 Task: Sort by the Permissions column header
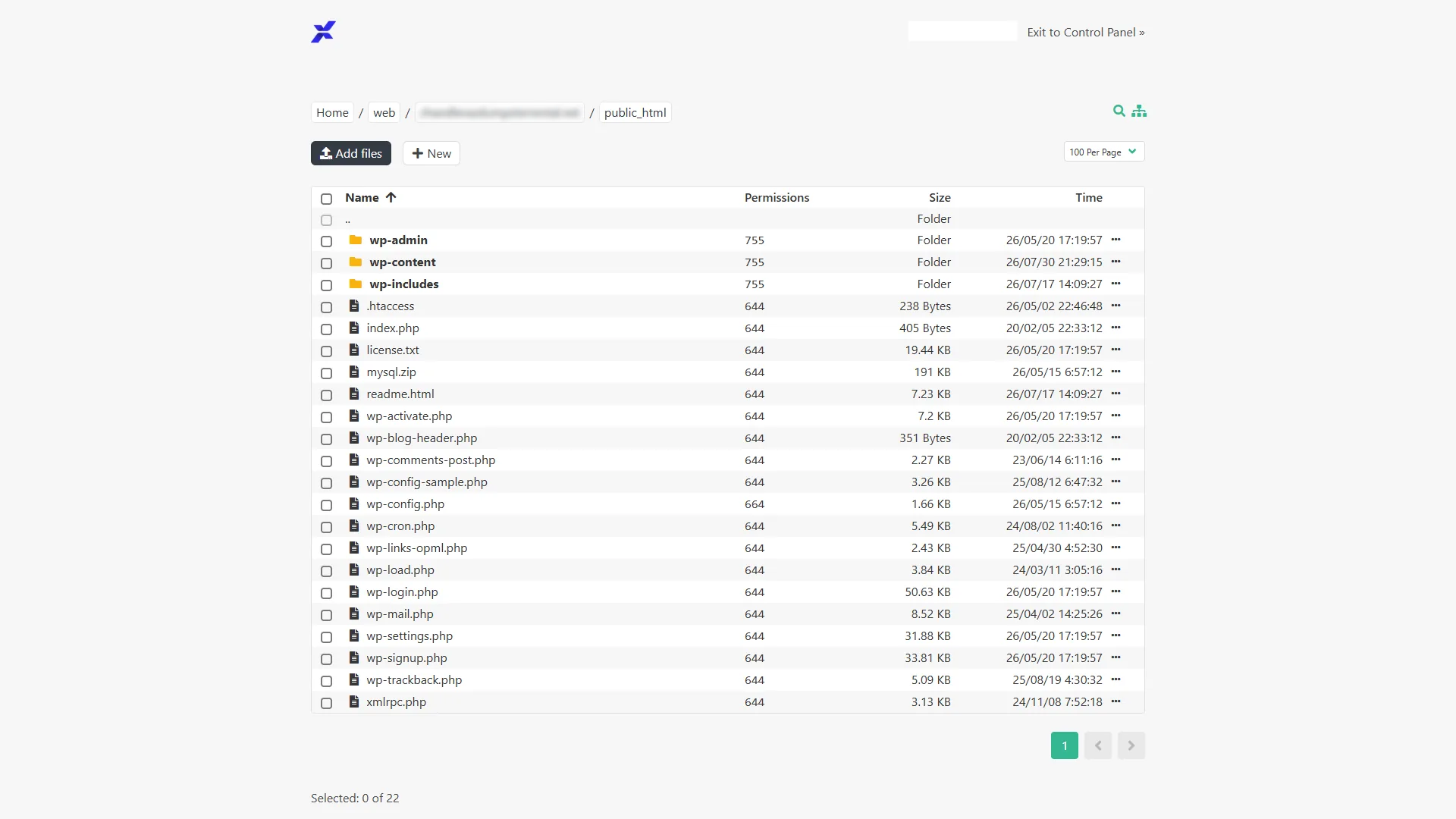coord(777,197)
